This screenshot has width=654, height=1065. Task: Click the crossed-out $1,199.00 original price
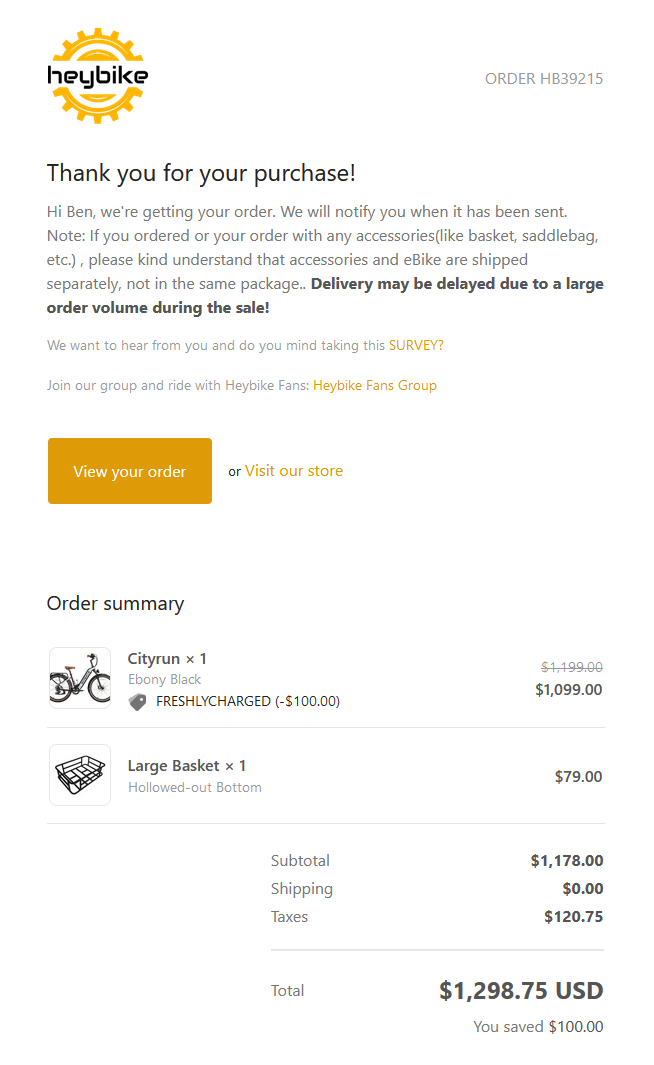(x=571, y=667)
